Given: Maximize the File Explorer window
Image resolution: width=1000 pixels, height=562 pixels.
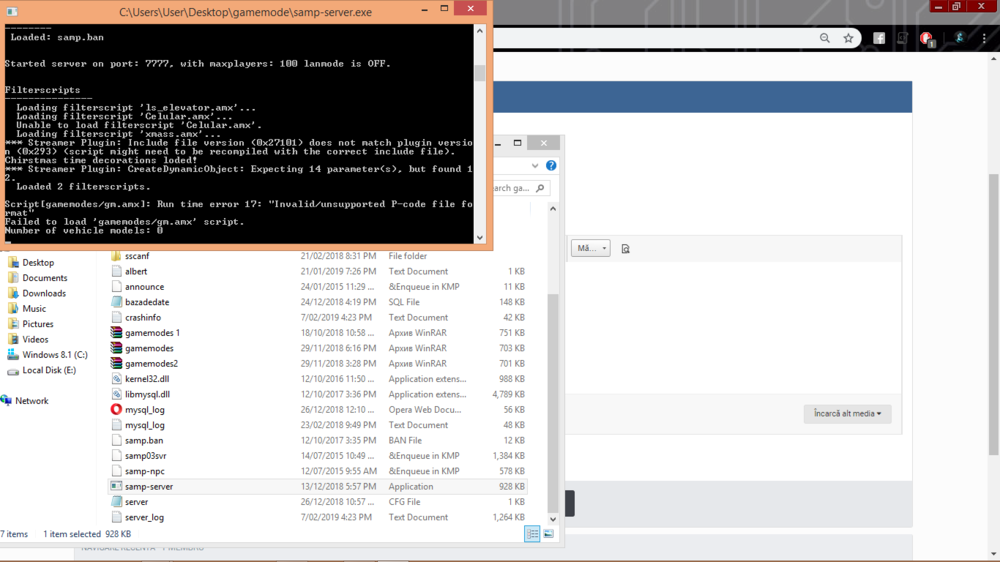Looking at the screenshot, I should click(518, 143).
